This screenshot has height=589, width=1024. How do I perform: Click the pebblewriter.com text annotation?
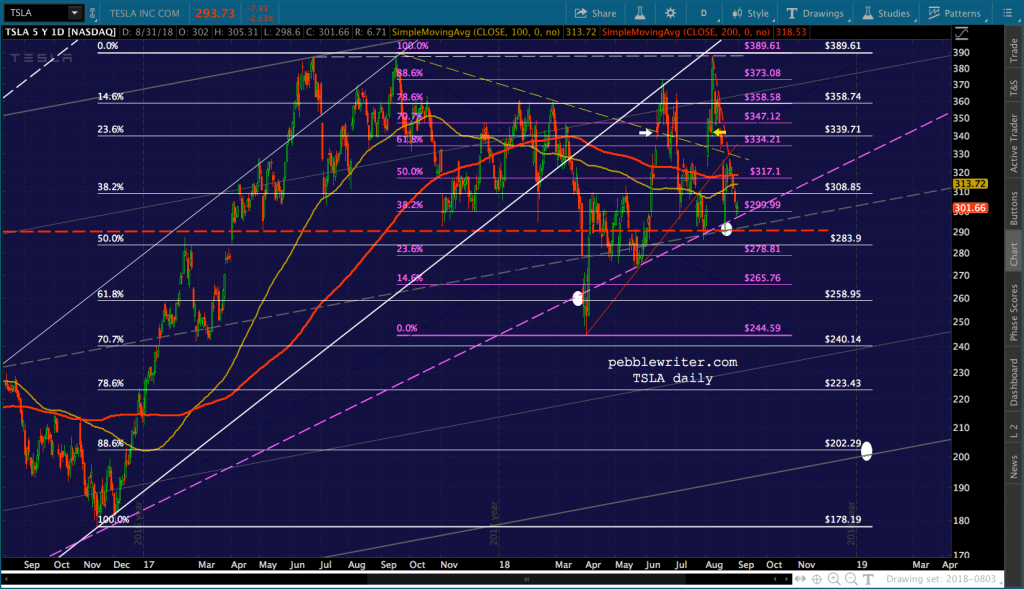(x=673, y=362)
